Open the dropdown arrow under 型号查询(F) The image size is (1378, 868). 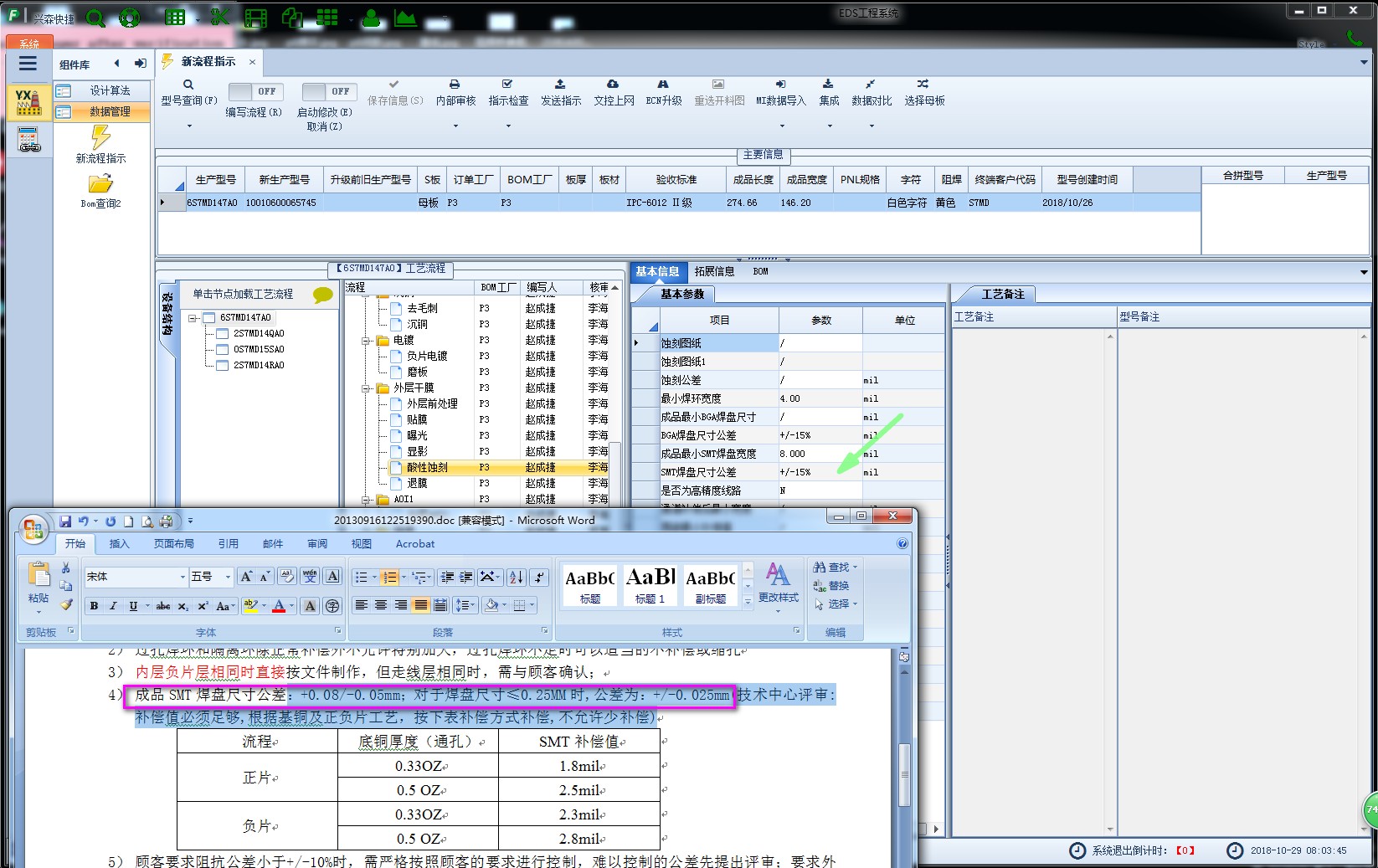pos(189,126)
